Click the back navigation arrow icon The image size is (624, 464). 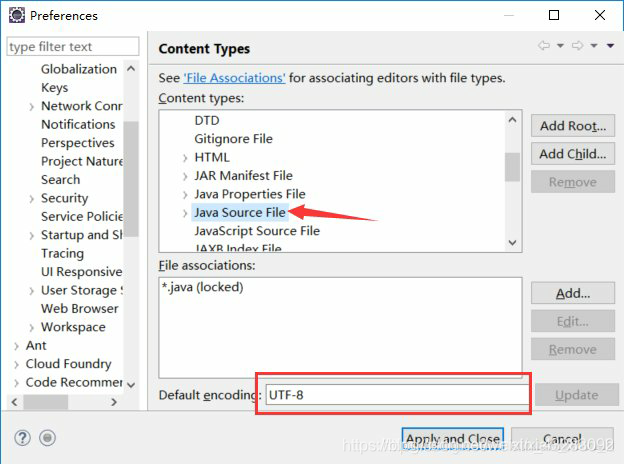[x=544, y=45]
